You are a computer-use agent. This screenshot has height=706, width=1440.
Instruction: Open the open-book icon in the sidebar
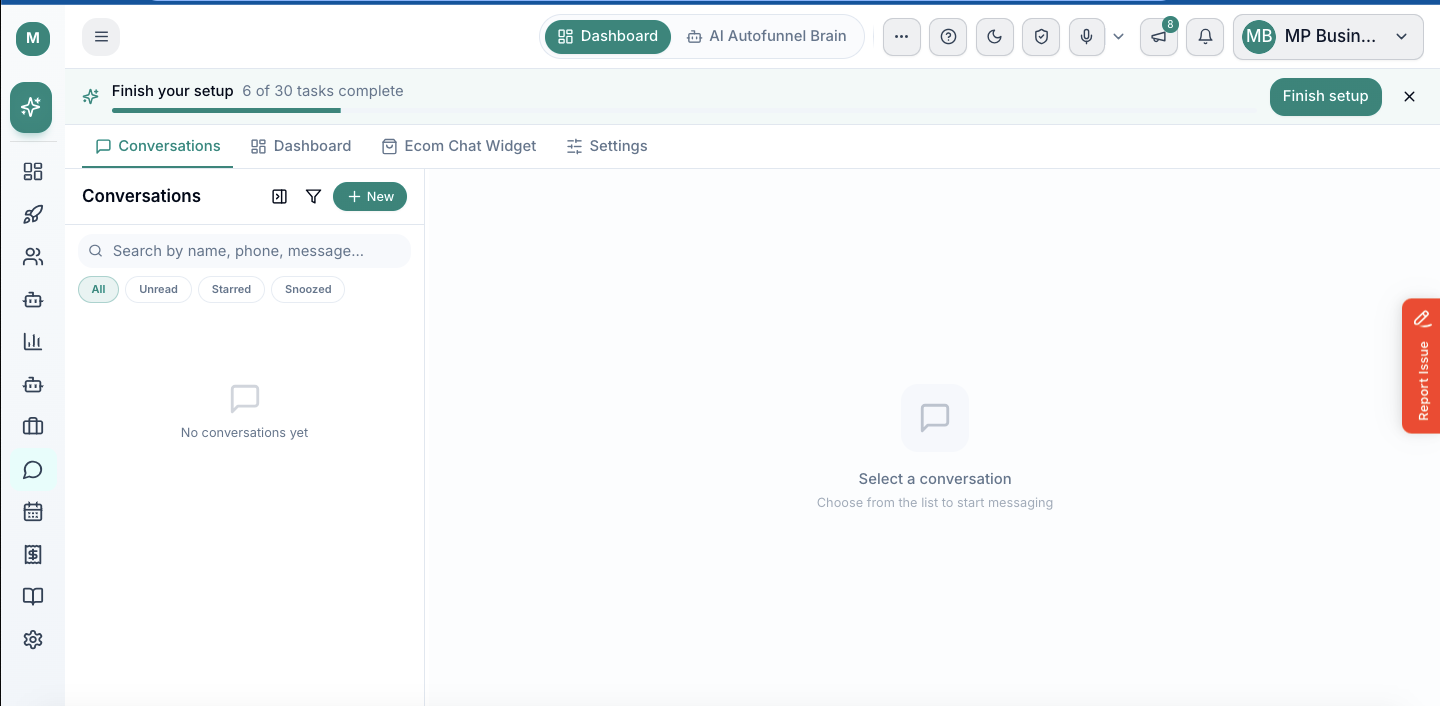tap(33, 597)
